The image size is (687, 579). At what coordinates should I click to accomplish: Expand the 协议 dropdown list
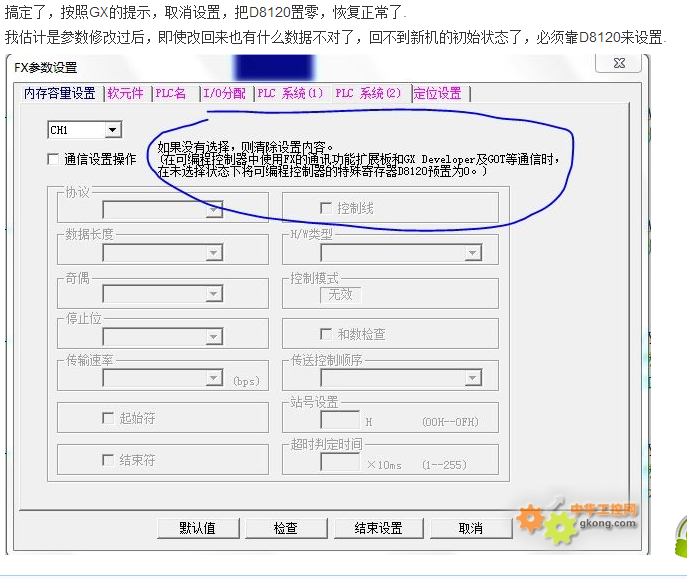point(214,210)
